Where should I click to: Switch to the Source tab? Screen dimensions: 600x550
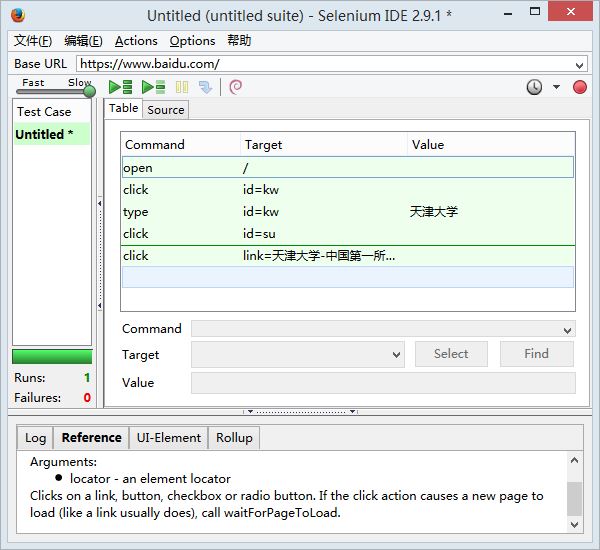[x=166, y=110]
